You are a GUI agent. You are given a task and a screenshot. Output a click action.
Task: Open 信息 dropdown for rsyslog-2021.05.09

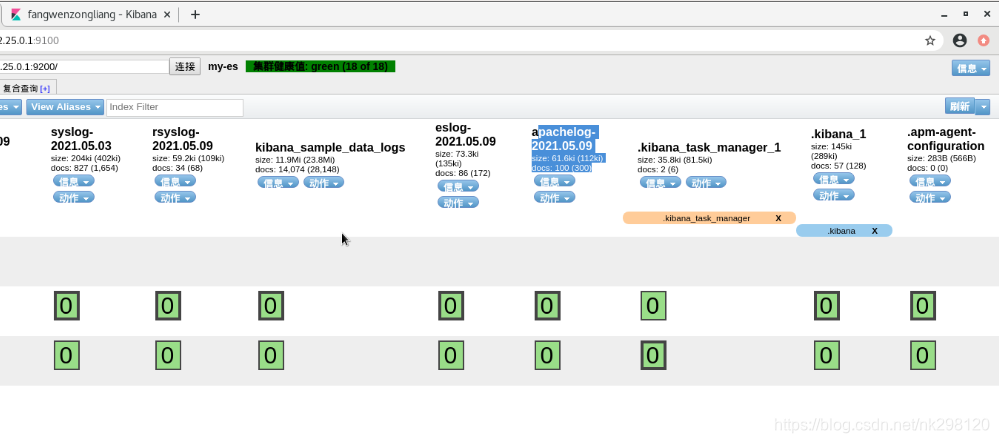coord(175,181)
